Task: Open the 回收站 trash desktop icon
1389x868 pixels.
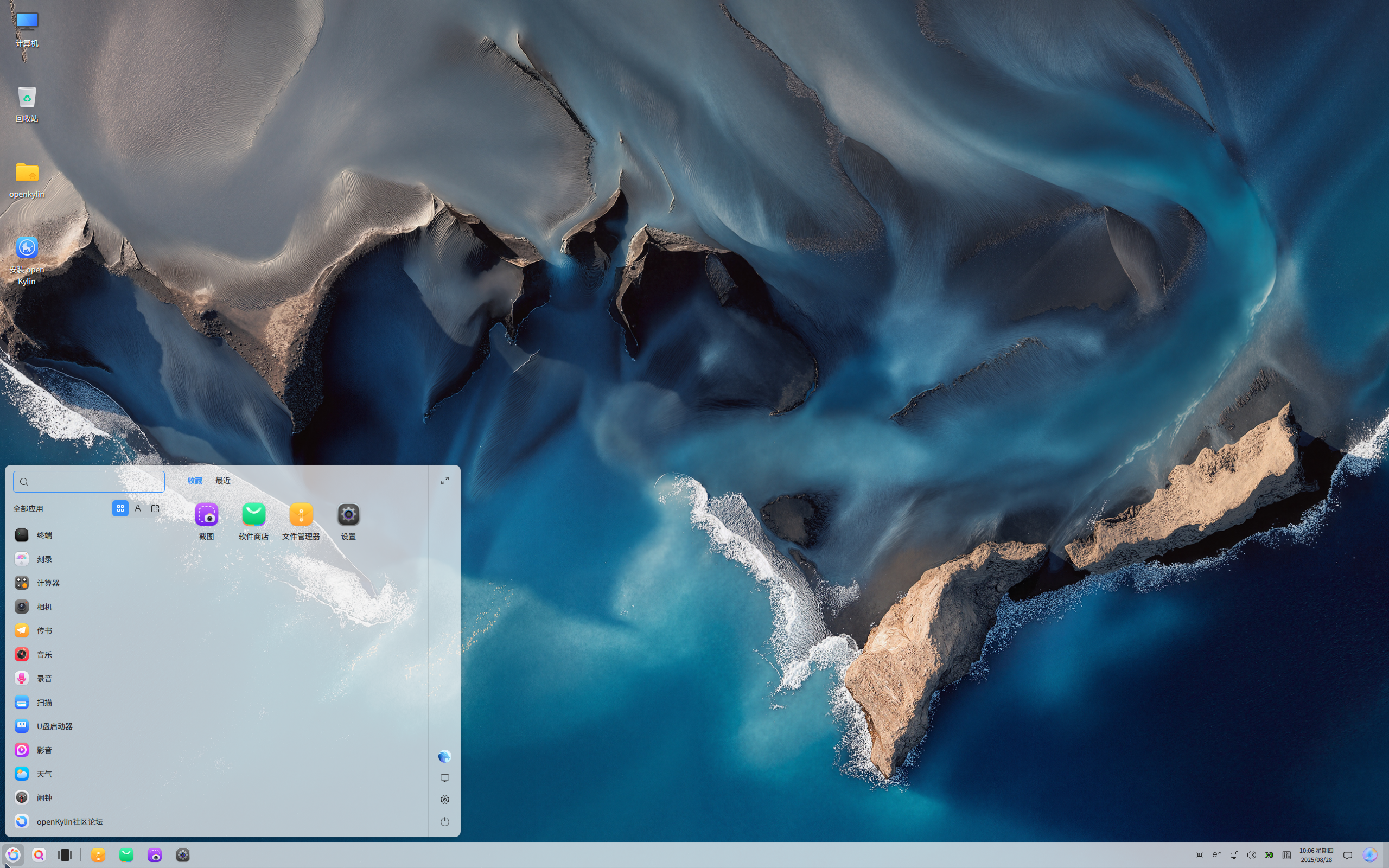Action: point(27,105)
